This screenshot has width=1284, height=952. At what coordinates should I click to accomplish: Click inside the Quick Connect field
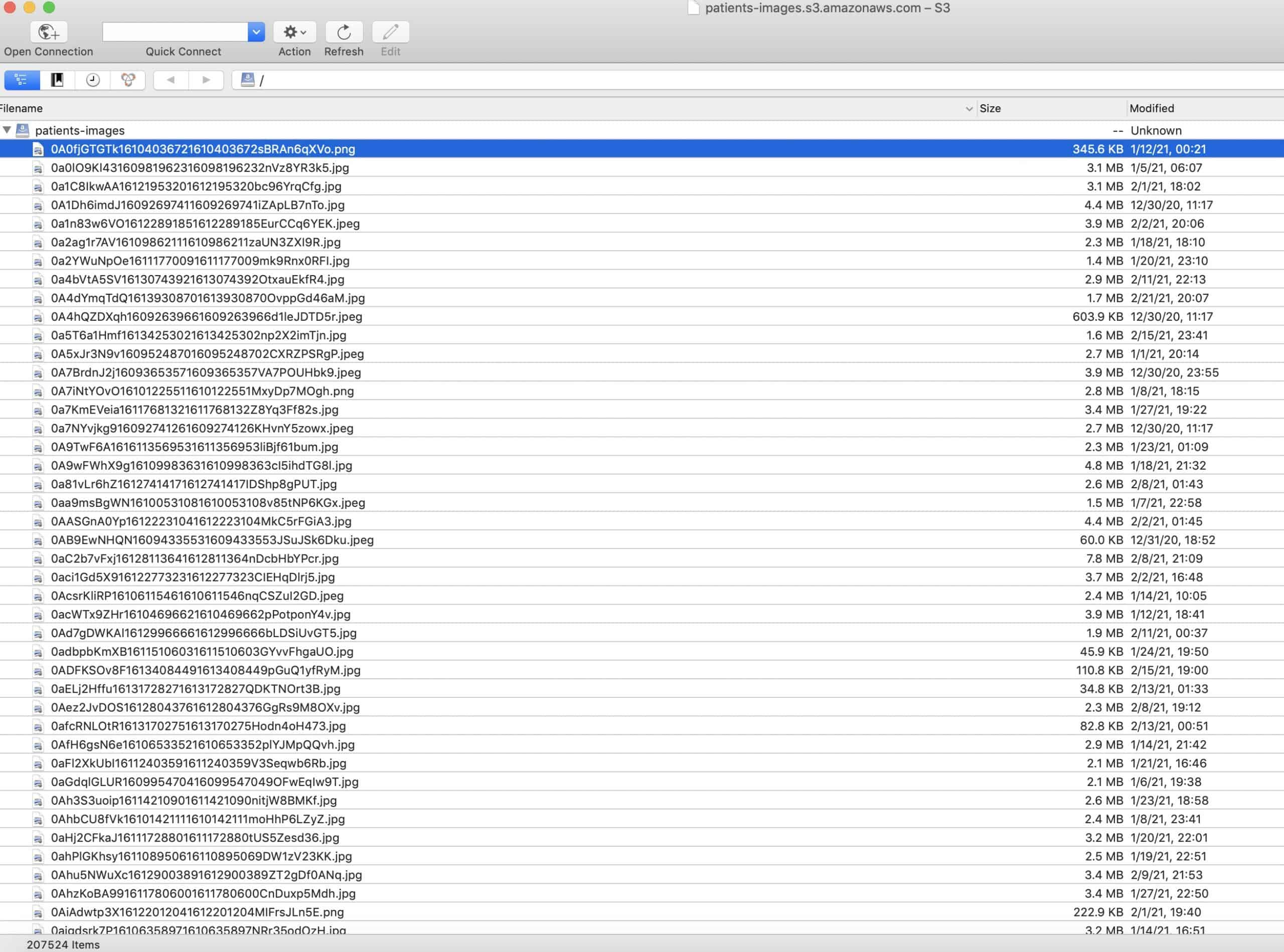coord(175,32)
